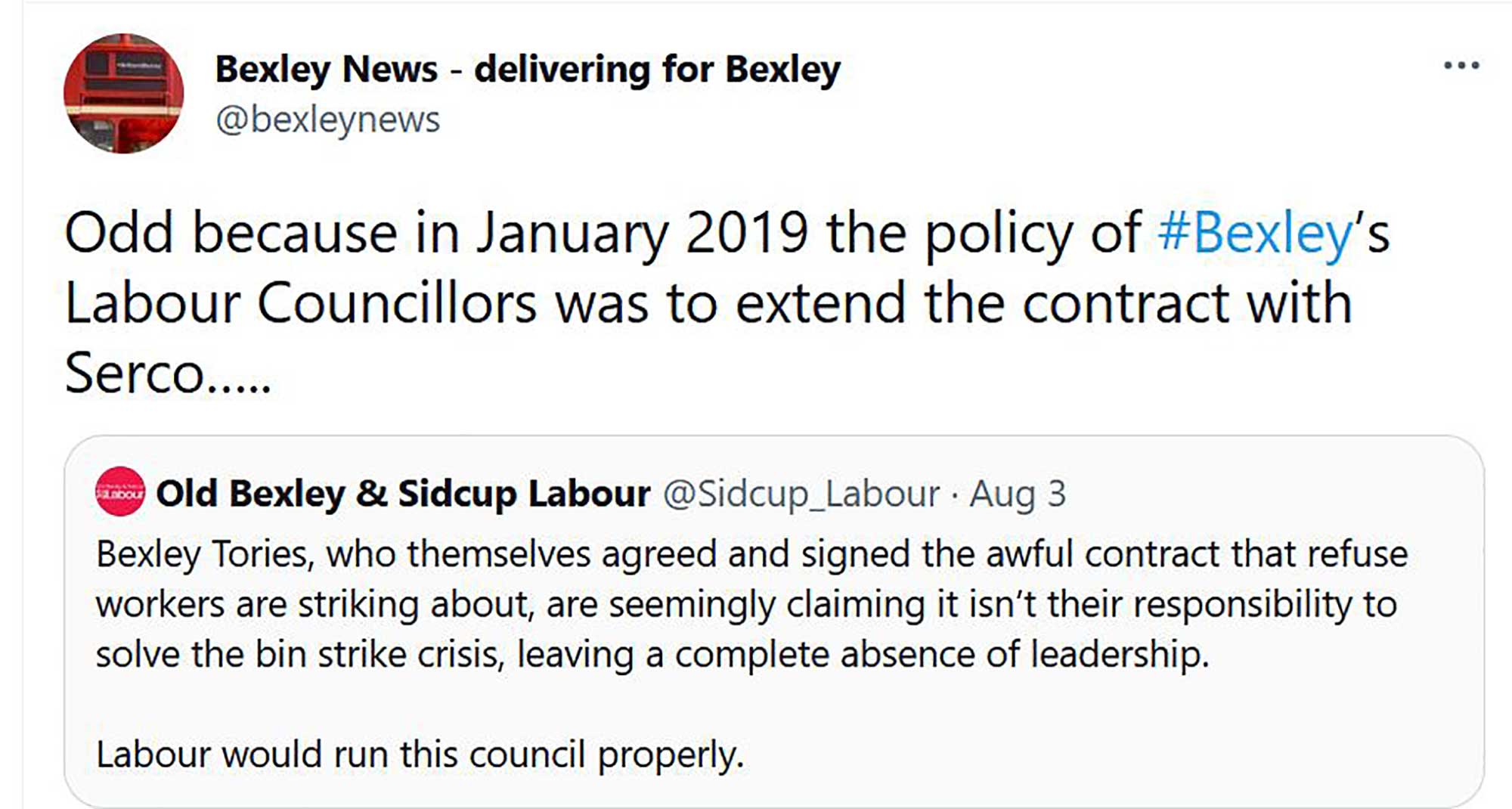
Task: Click "extend the contract with" in the tweet
Action: coord(1043,303)
